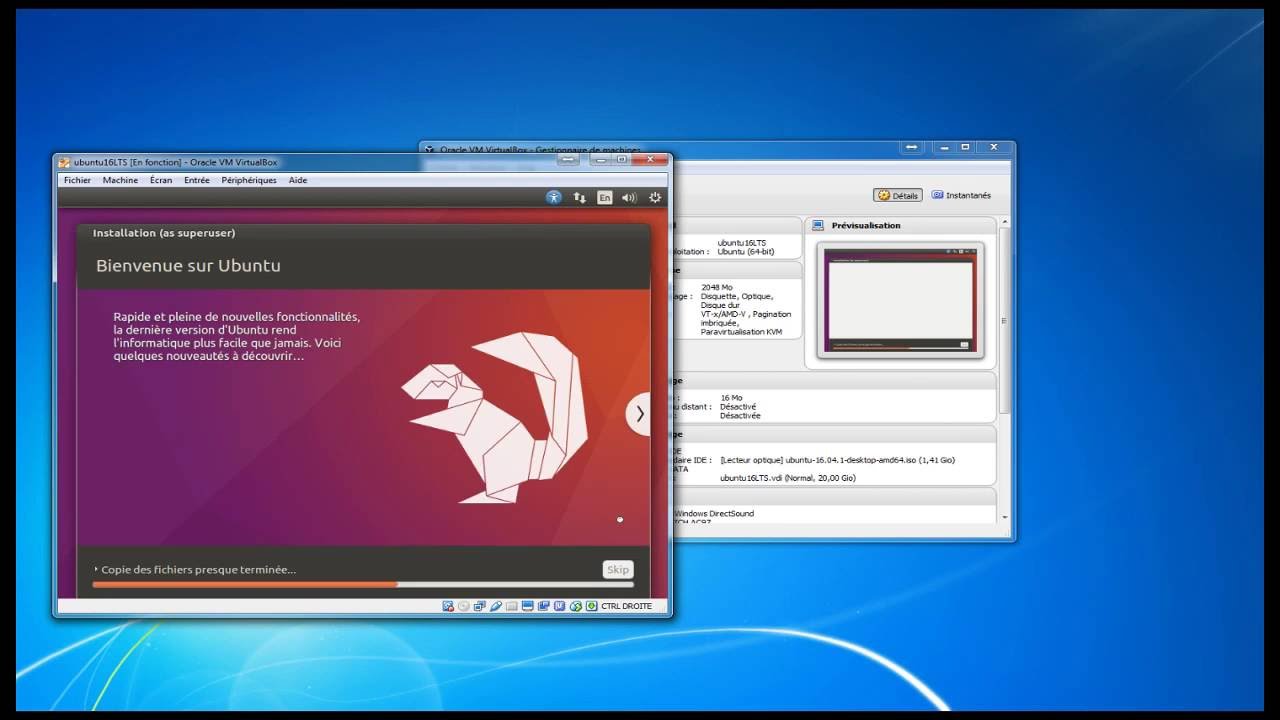Viewport: 1280px width, 720px height.
Task: Click the 'ubuntu16LTS' name value in Manager
Action: [x=742, y=242]
